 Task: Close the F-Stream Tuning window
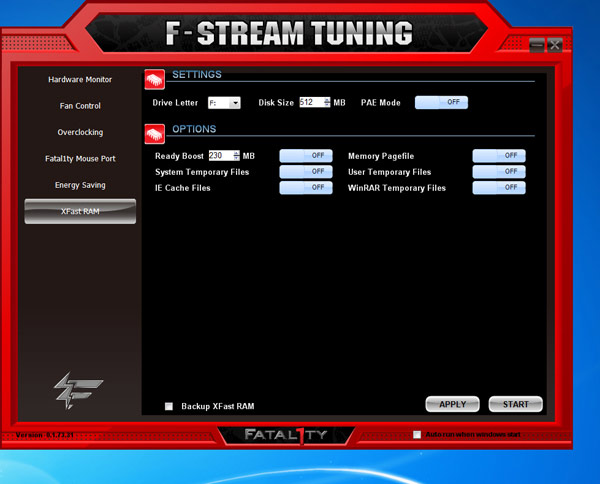(x=555, y=45)
